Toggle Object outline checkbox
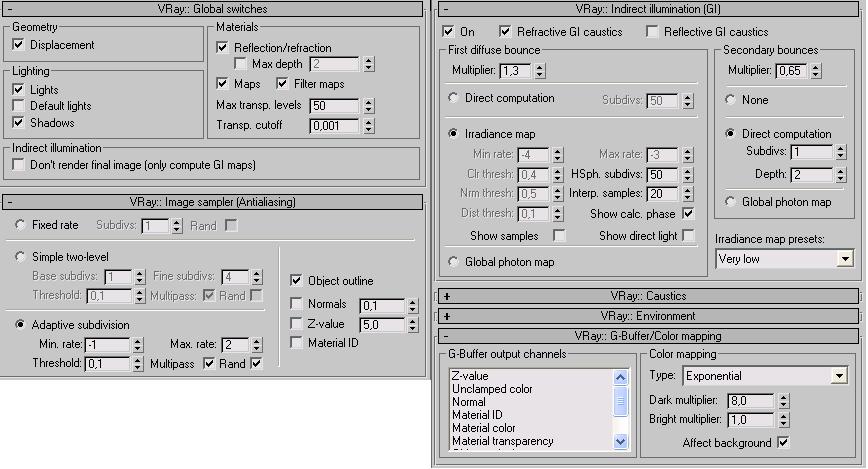This screenshot has height=469, width=868. [296, 281]
